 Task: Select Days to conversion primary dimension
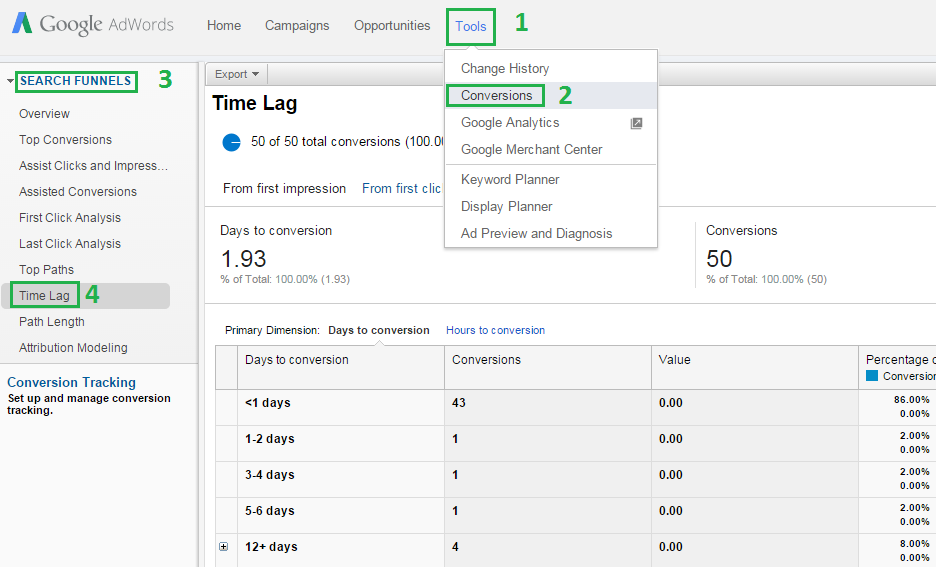coord(378,330)
